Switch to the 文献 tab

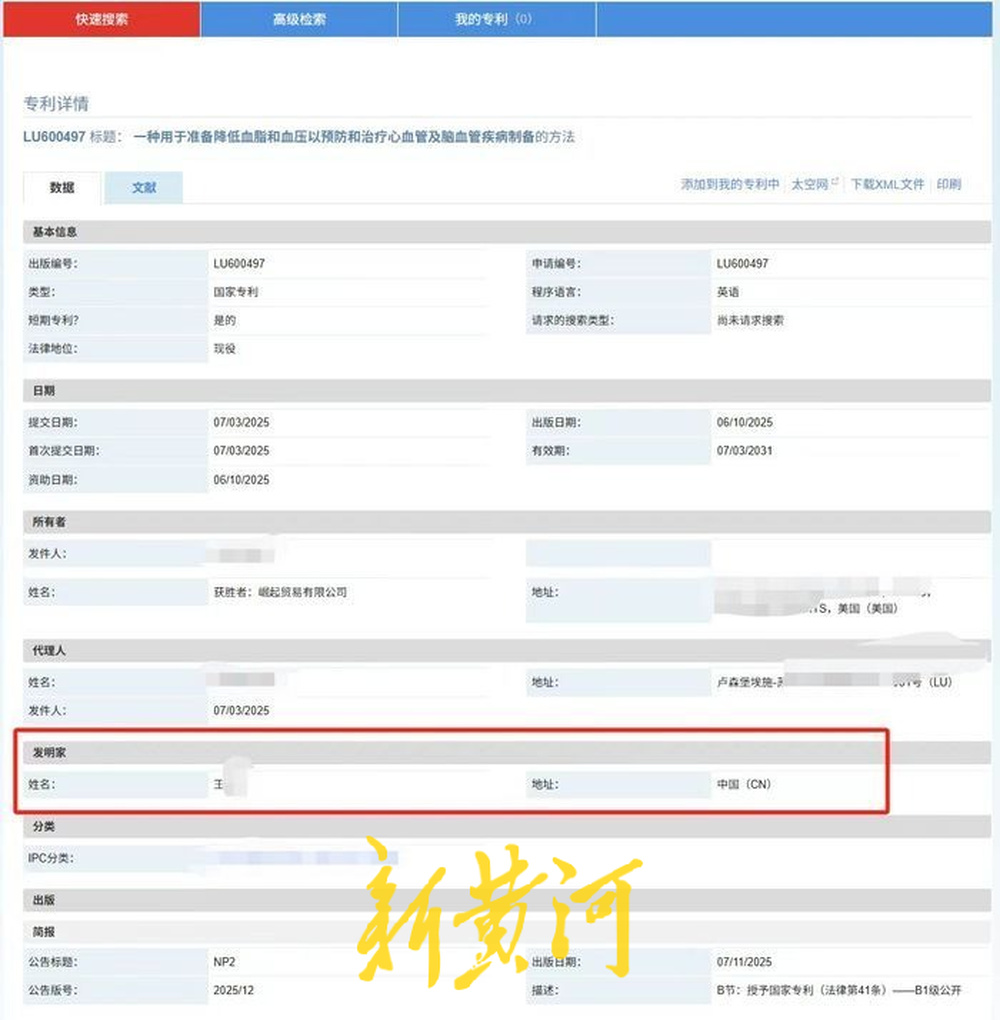tap(144, 188)
